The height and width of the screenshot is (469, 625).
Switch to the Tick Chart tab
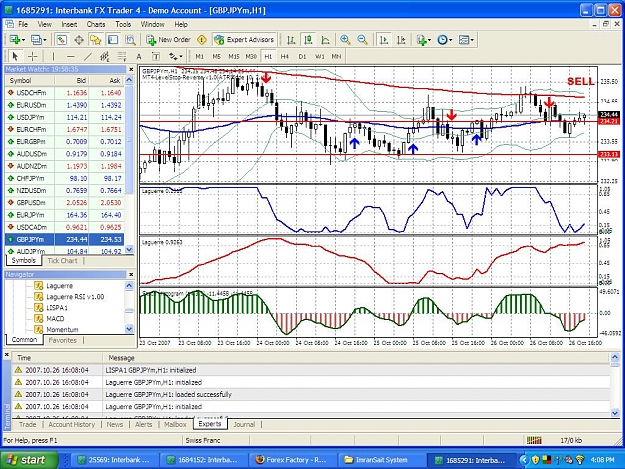[x=62, y=261]
